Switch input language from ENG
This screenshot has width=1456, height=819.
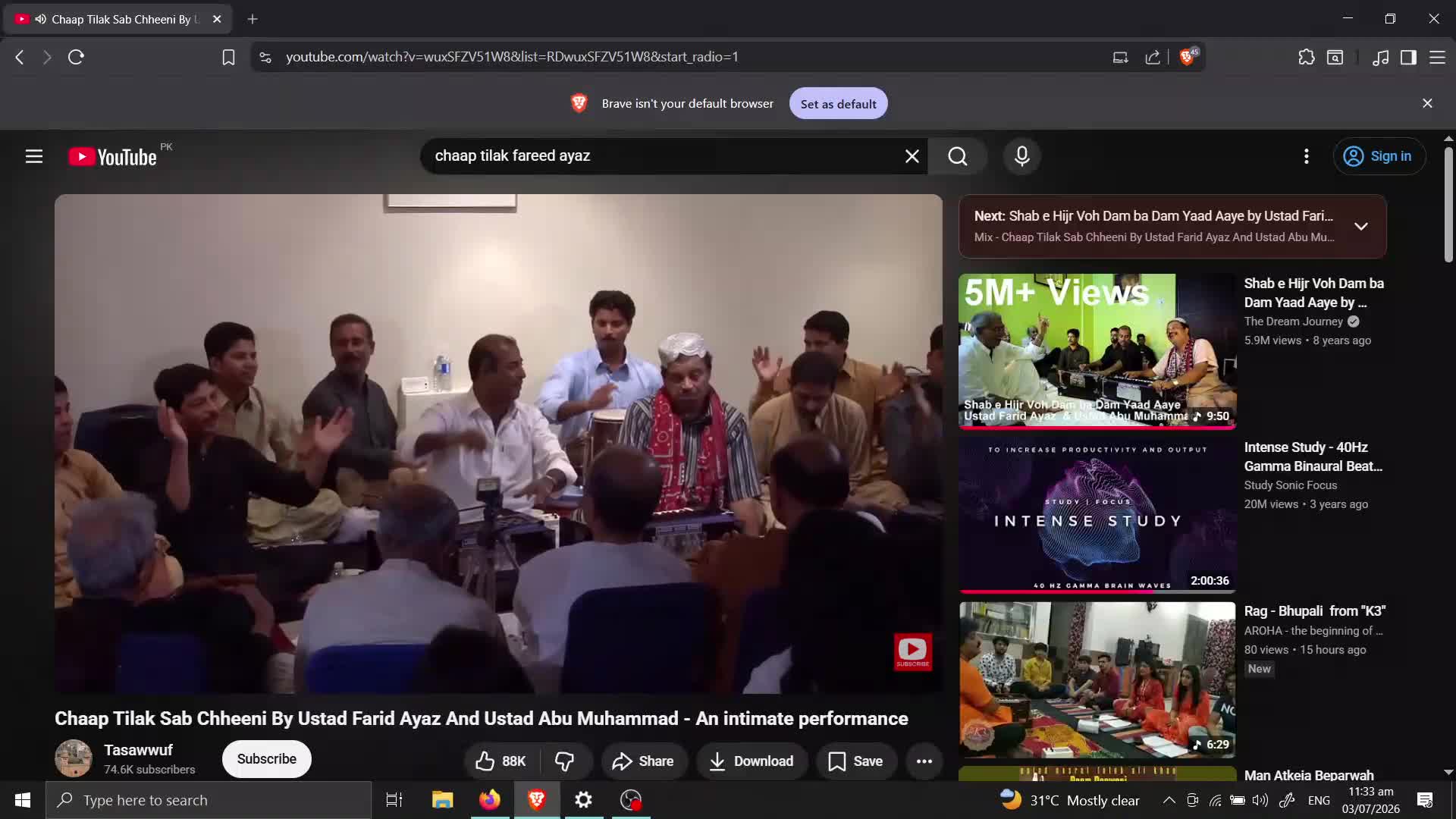tap(1319, 800)
